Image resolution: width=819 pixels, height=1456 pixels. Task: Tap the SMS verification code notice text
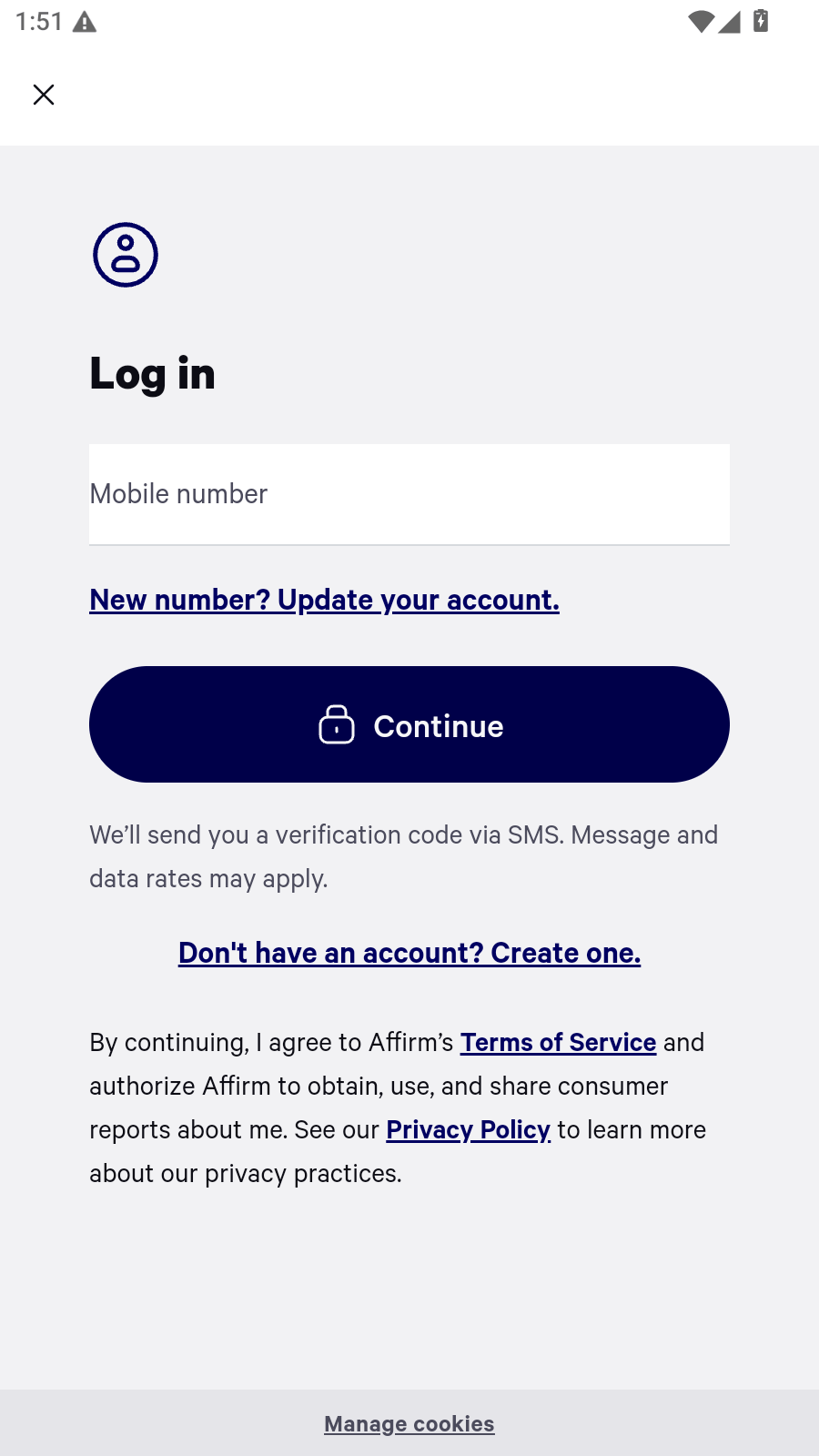pyautogui.click(x=404, y=856)
